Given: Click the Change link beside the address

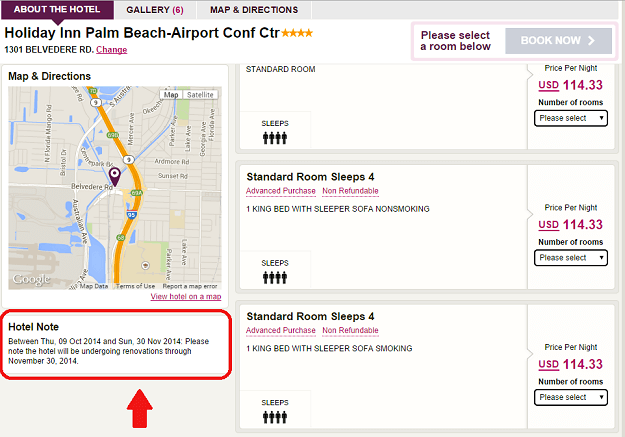Looking at the screenshot, I should point(111,49).
